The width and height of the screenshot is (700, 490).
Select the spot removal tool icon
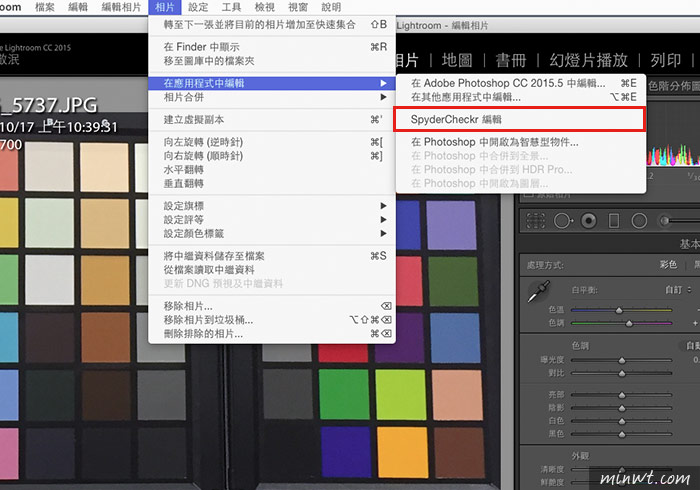(563, 220)
